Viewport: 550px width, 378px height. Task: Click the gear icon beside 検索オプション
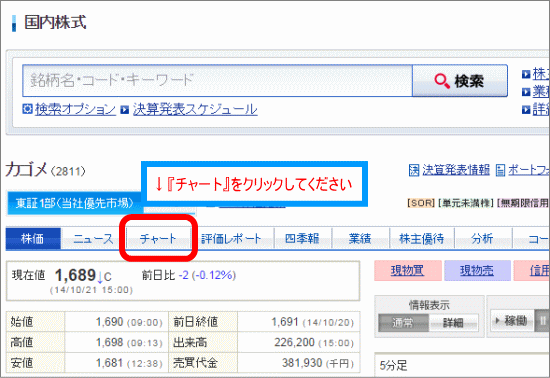click(x=27, y=109)
